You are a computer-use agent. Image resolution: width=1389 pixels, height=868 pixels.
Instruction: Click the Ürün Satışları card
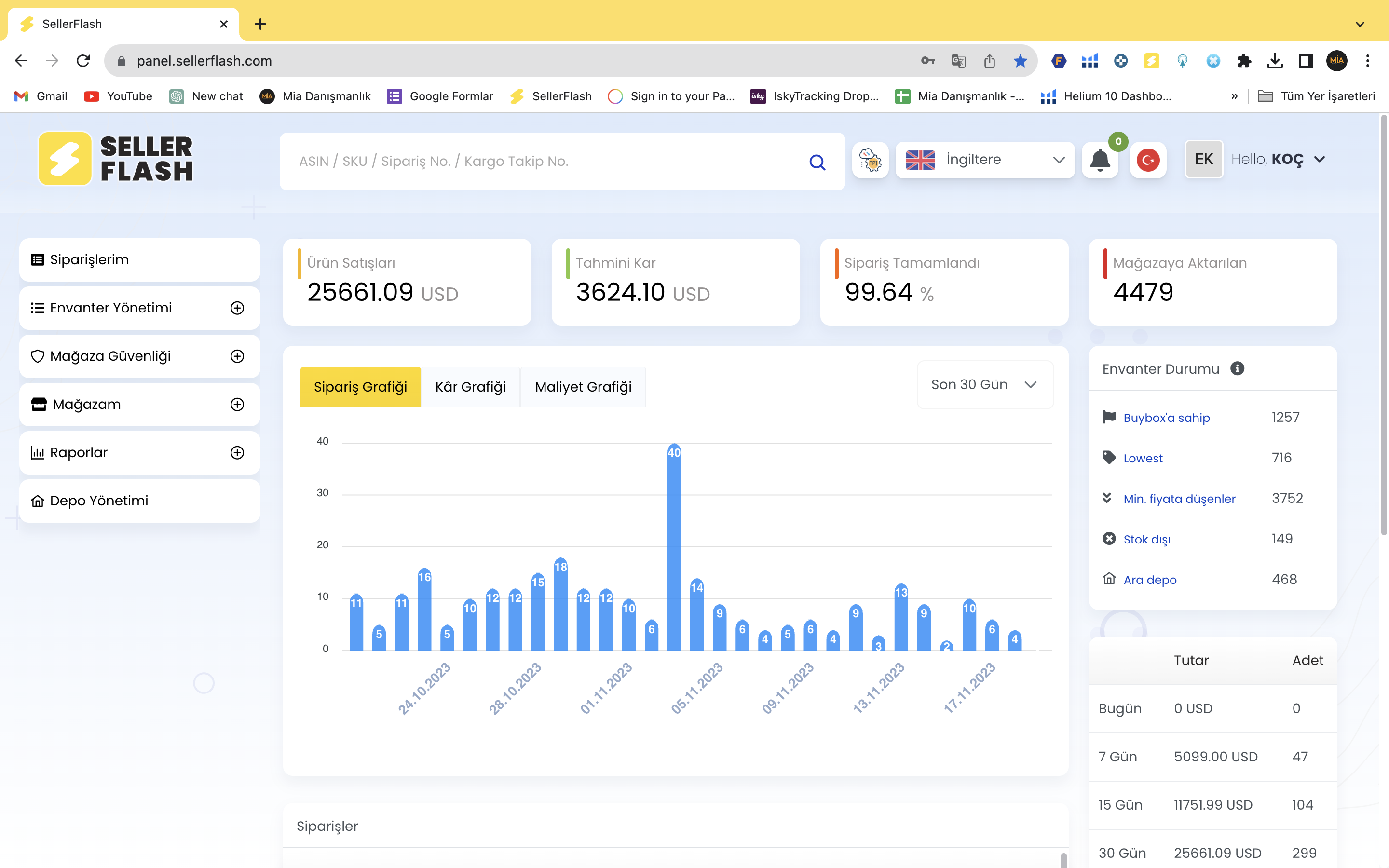(407, 283)
